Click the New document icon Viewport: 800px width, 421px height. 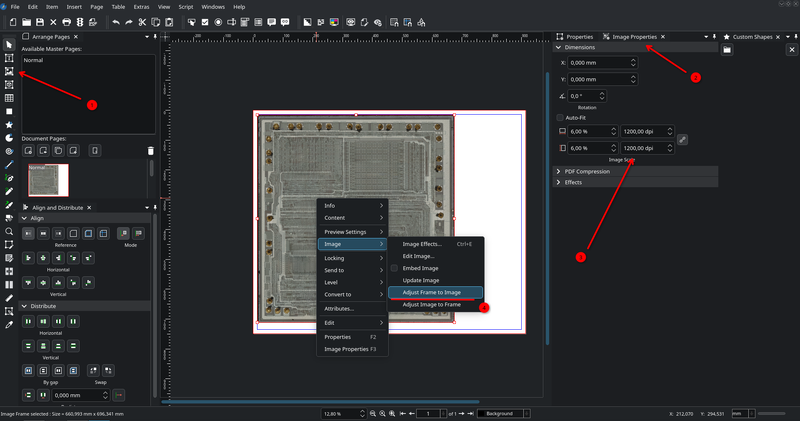click(13, 22)
